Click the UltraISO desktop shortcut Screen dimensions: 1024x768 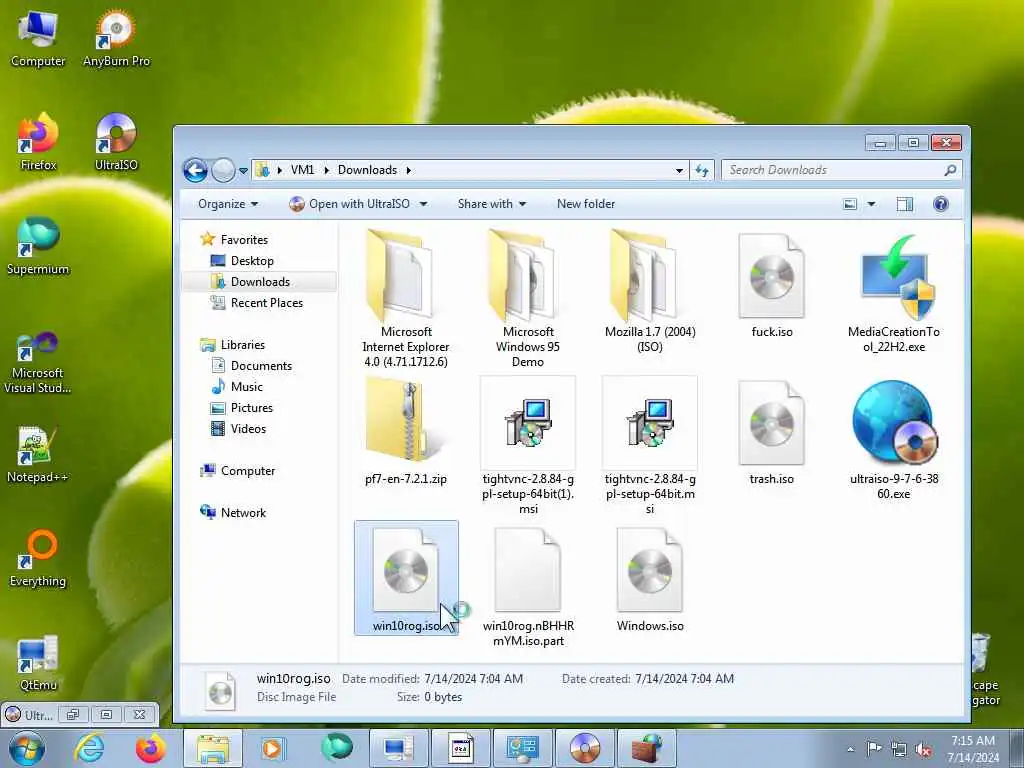pos(116,142)
